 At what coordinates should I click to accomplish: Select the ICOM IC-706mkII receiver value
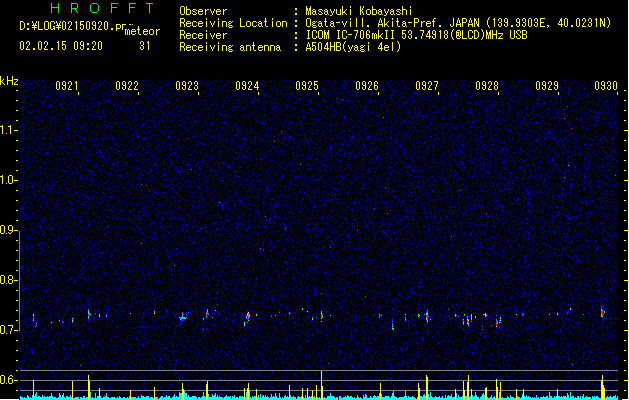point(416,35)
